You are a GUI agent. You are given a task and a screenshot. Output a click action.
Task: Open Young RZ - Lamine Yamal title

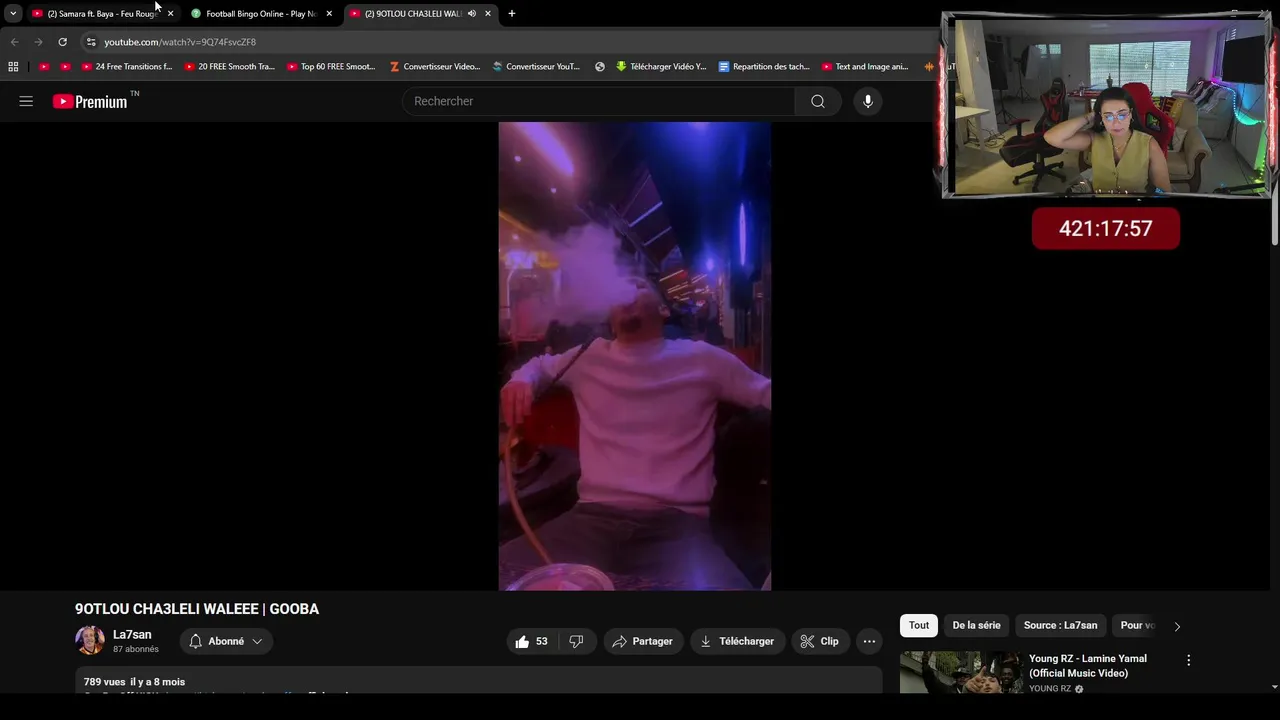tap(1088, 666)
